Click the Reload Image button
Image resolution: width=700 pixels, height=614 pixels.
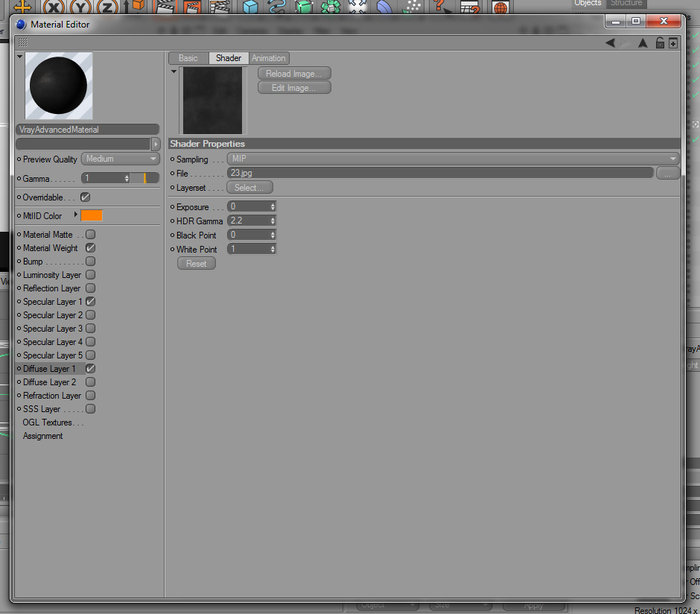click(x=294, y=74)
